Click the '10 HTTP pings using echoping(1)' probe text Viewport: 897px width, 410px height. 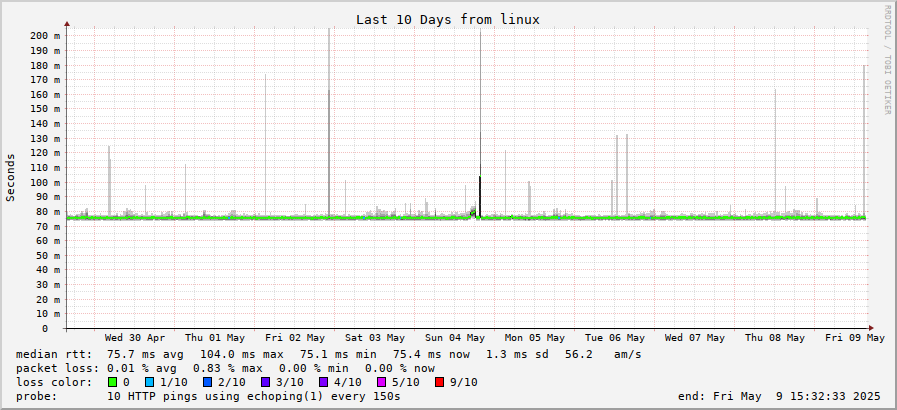click(x=215, y=396)
